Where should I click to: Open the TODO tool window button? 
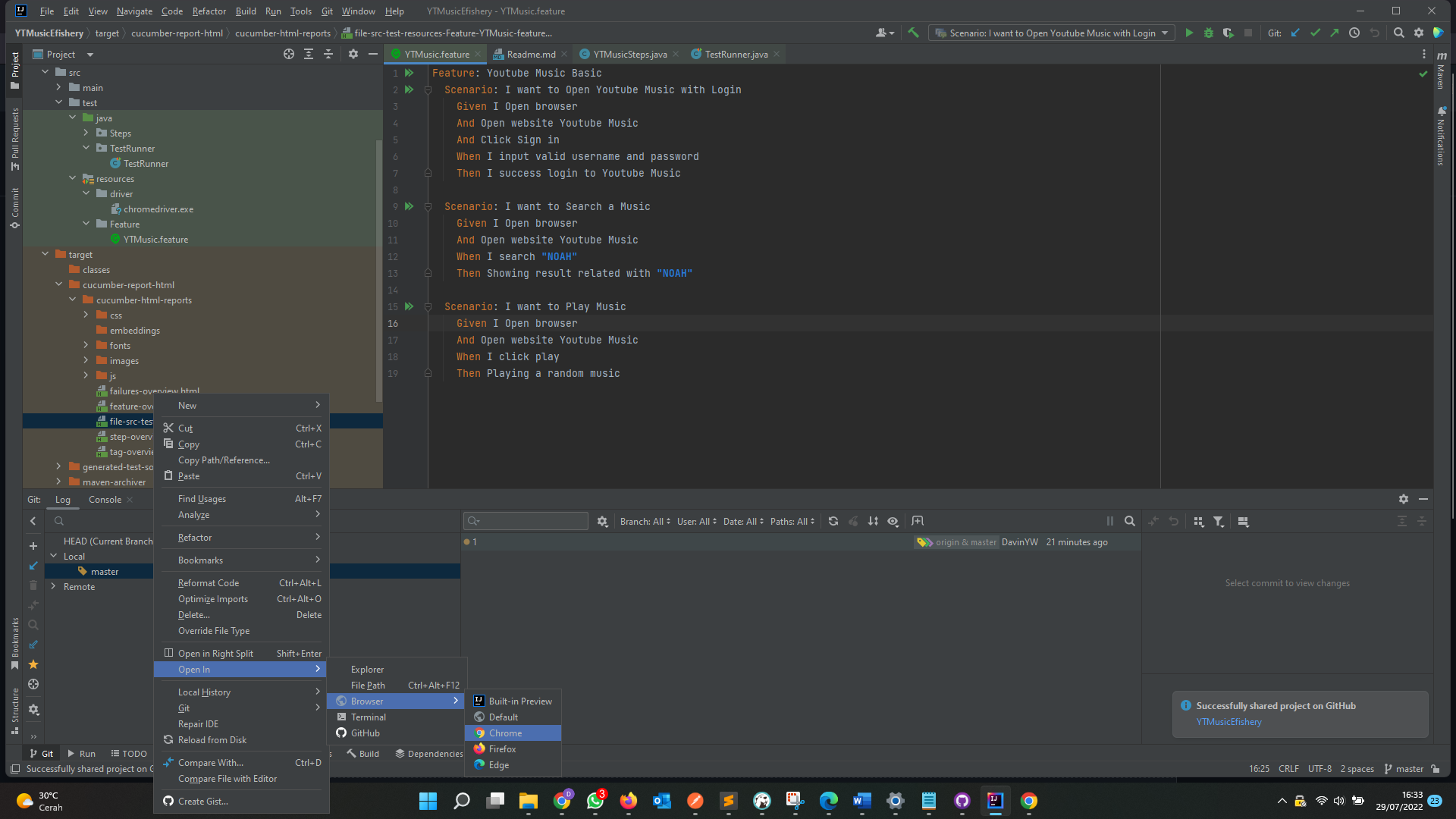(x=129, y=753)
